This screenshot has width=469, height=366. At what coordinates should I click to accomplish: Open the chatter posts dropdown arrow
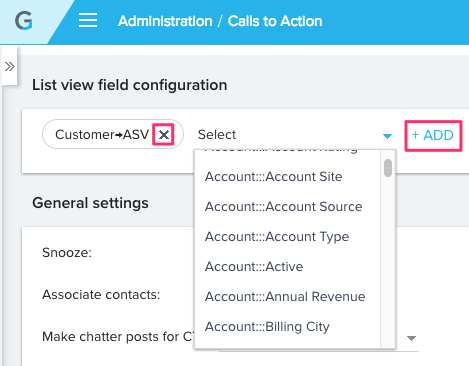(412, 338)
